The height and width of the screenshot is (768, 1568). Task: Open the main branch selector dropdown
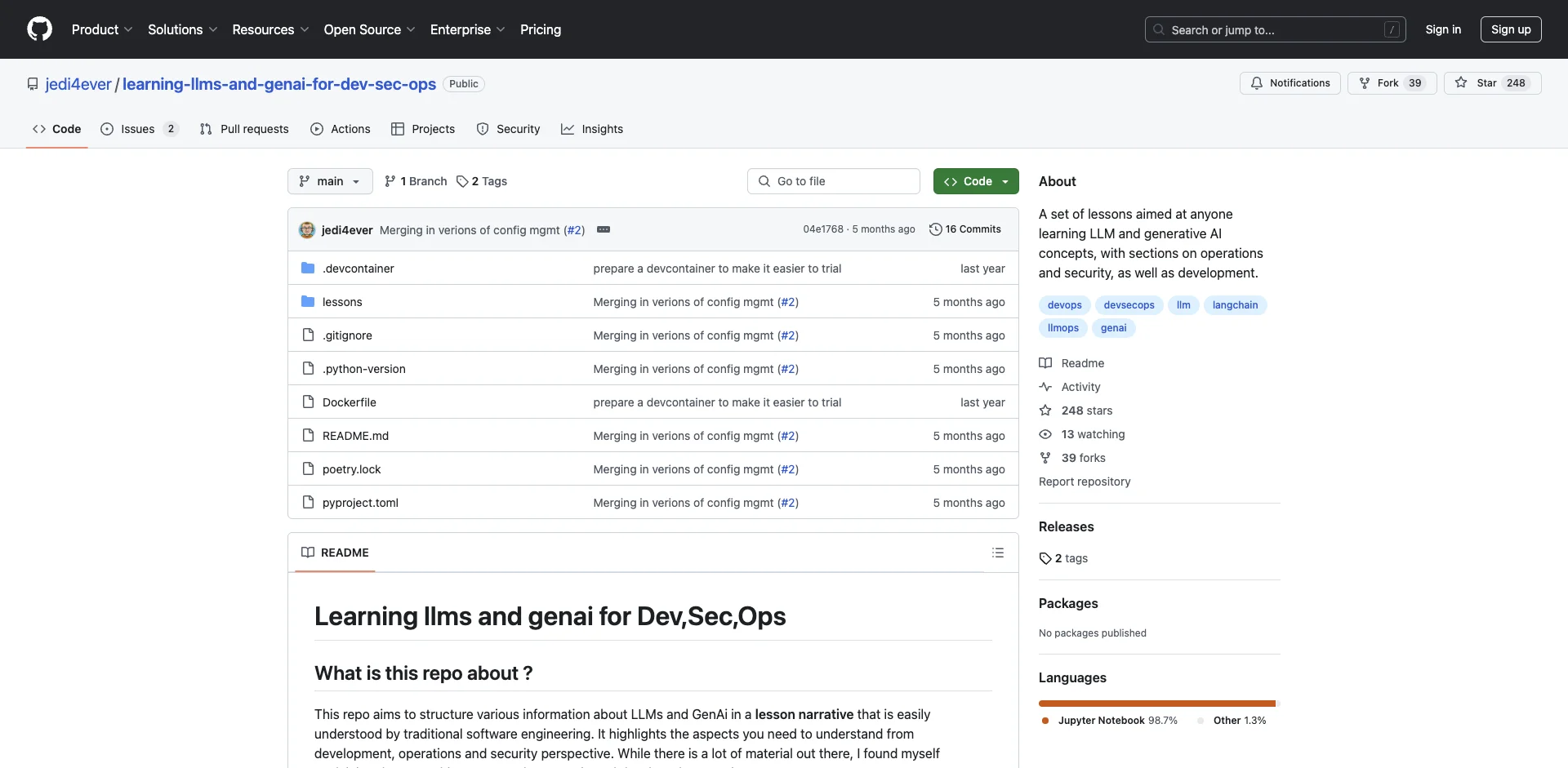click(x=330, y=181)
